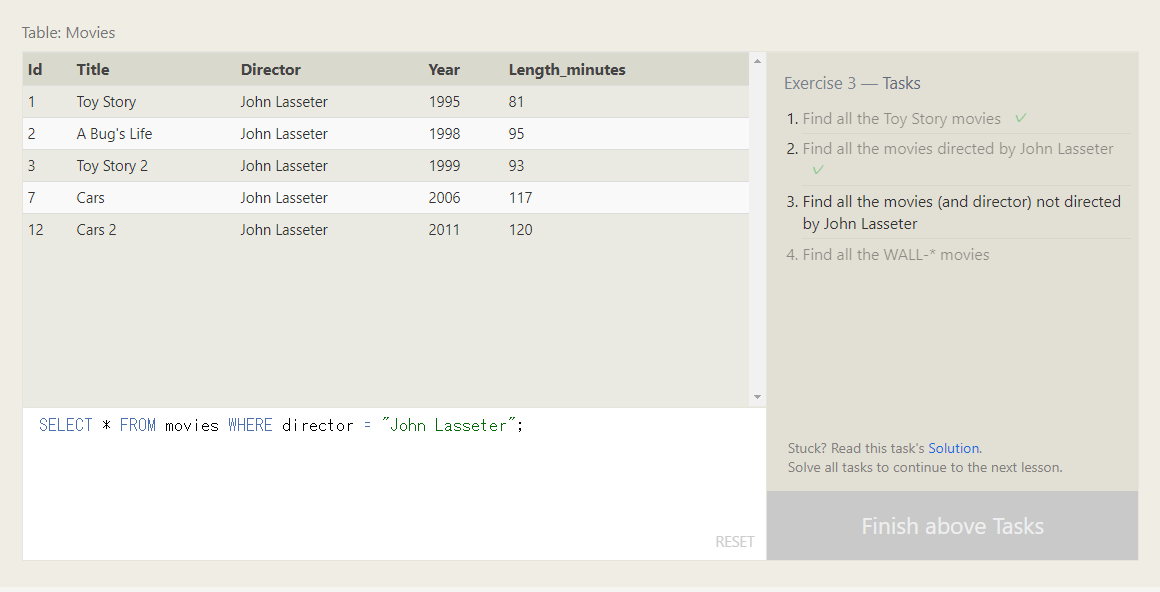Select task 1 Find all Toy Story movies
Screen dimensions: 1160x592
[x=901, y=119]
